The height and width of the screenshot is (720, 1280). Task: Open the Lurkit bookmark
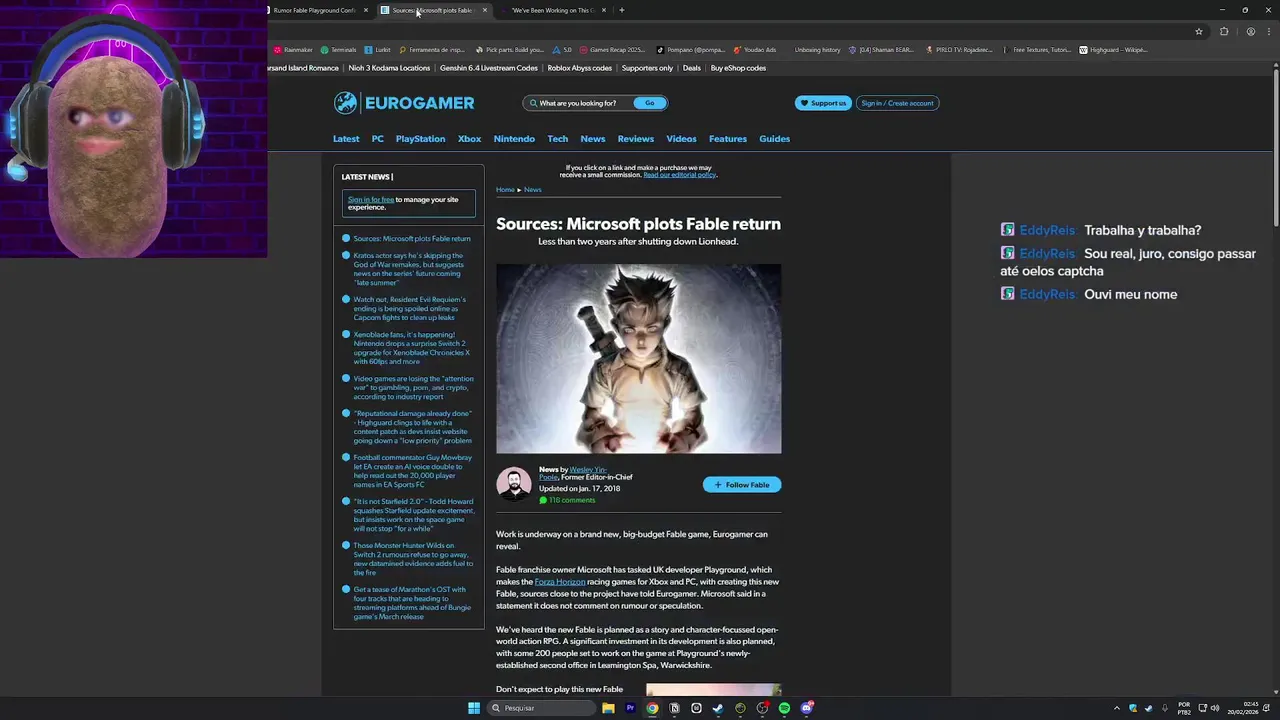click(378, 49)
